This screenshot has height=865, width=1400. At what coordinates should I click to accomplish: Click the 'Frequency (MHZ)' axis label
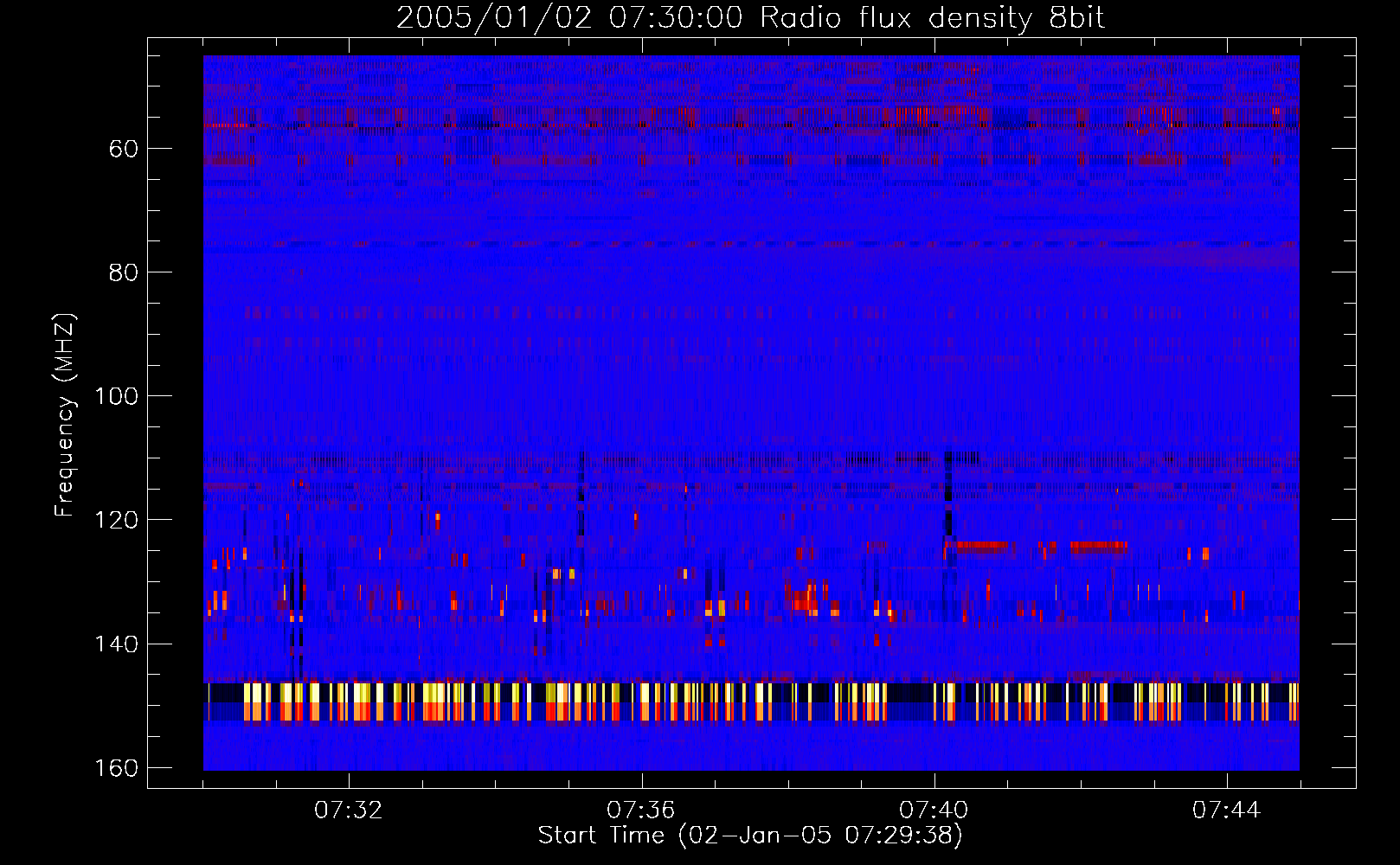click(x=65, y=415)
